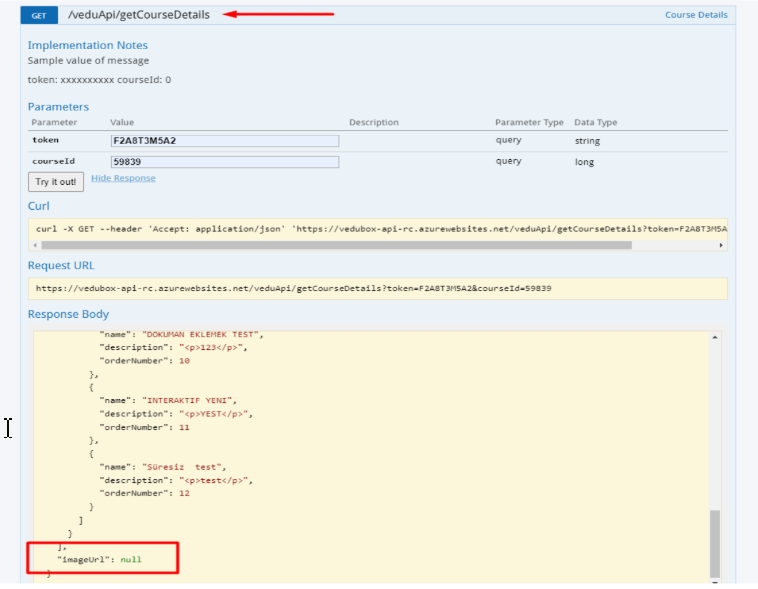
Task: Collapse the /veduApi/getCourseDetails operation path
Action: [138, 15]
